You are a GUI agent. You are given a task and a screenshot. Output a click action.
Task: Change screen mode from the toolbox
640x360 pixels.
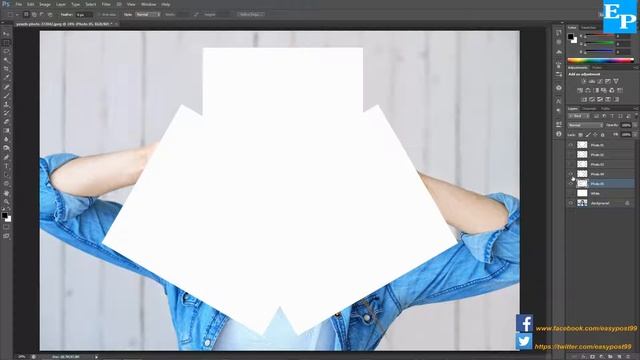[x=6, y=236]
